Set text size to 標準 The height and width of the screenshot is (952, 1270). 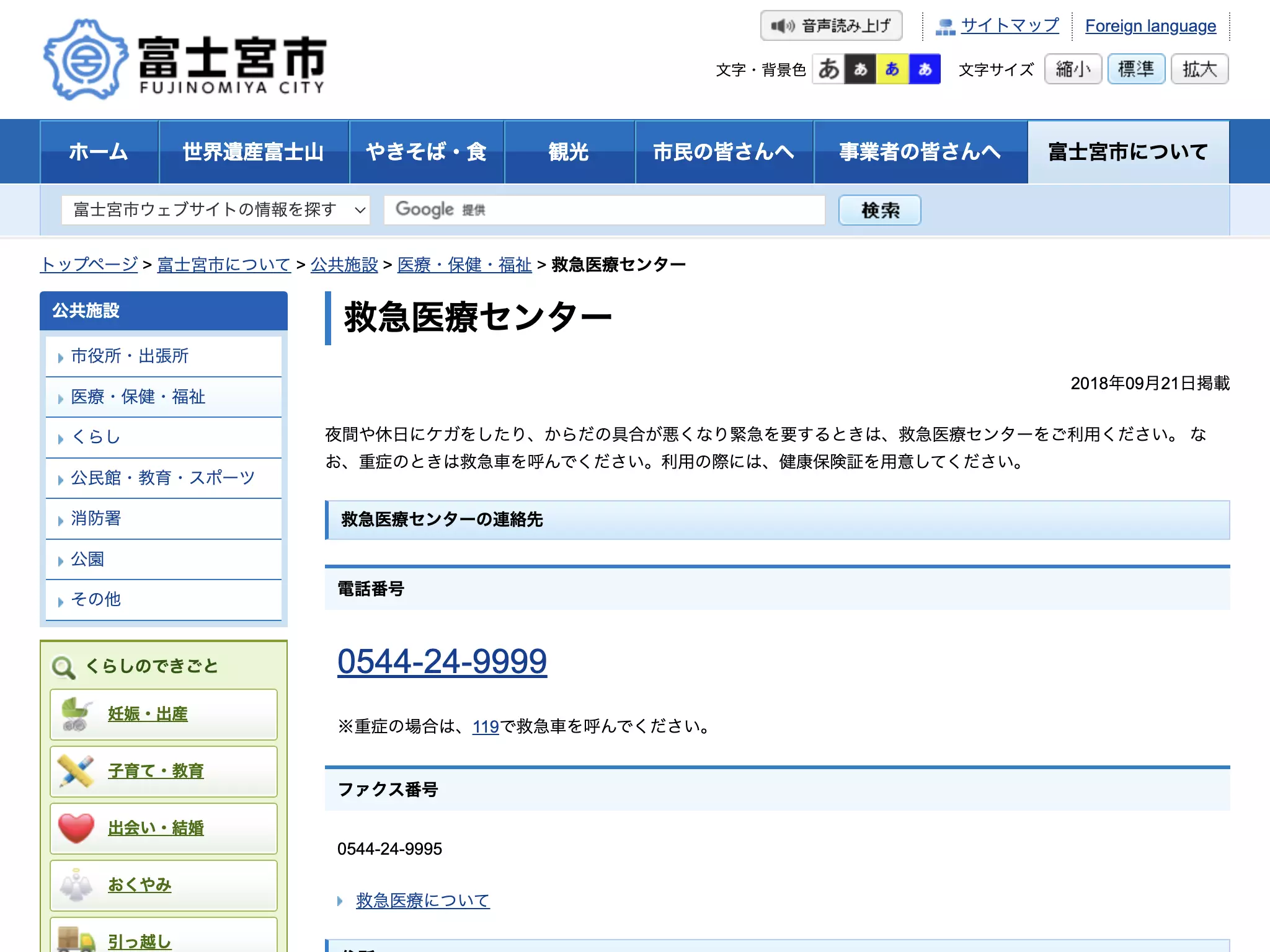(x=1136, y=69)
